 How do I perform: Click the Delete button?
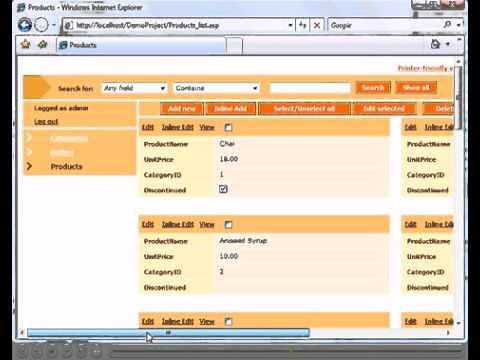point(438,108)
